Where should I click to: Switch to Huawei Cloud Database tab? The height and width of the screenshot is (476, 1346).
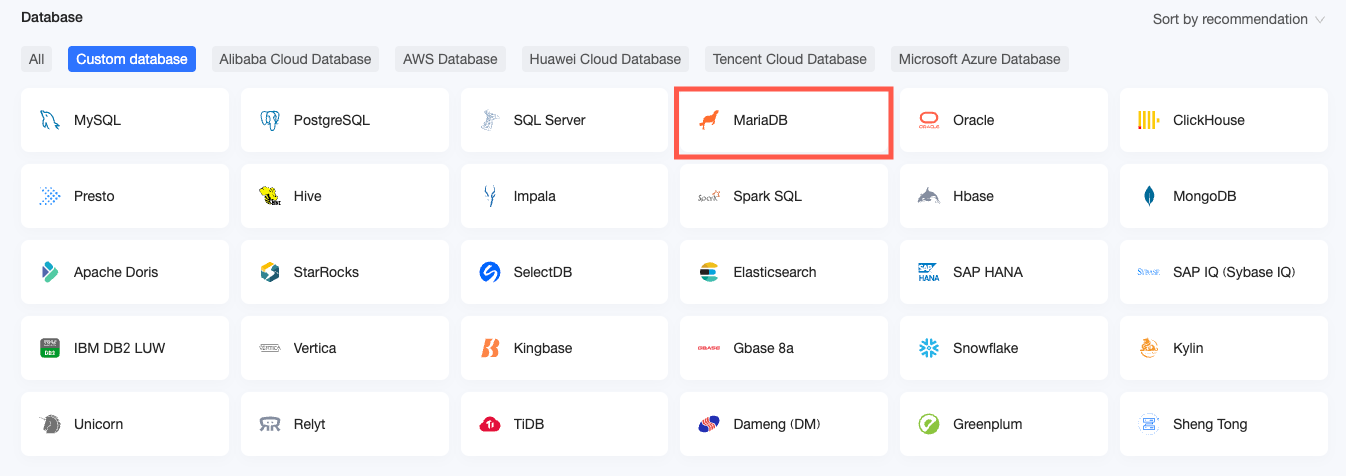(x=605, y=59)
